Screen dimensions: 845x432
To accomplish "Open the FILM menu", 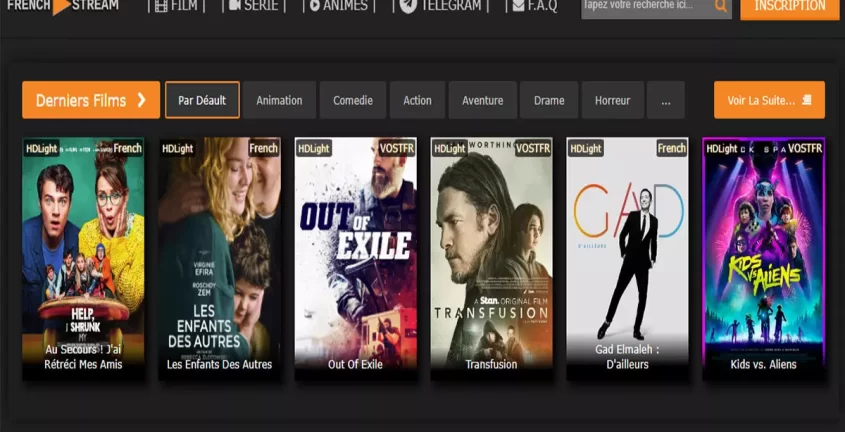I will coord(176,6).
